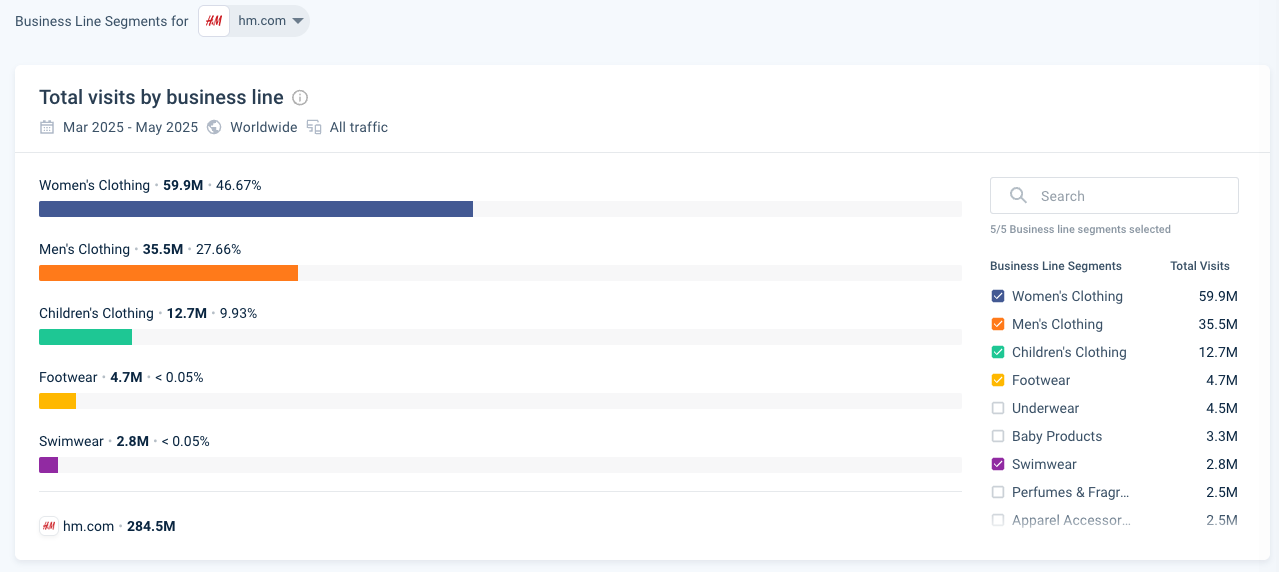This screenshot has height=572, width=1279.
Task: Check the Perfumes & Fragrances checkbox
Action: (997, 492)
